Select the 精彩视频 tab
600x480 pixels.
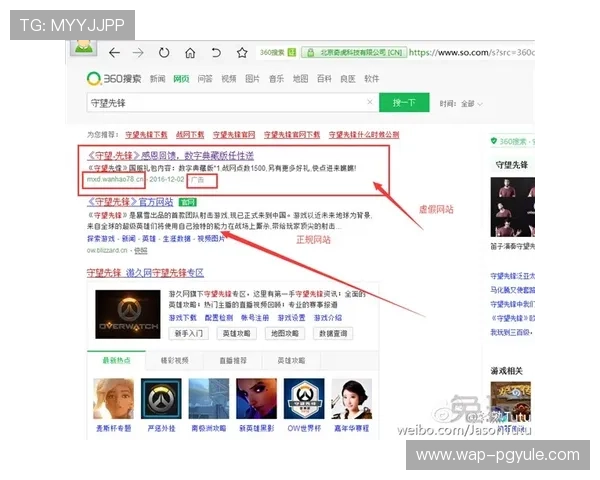(x=174, y=360)
